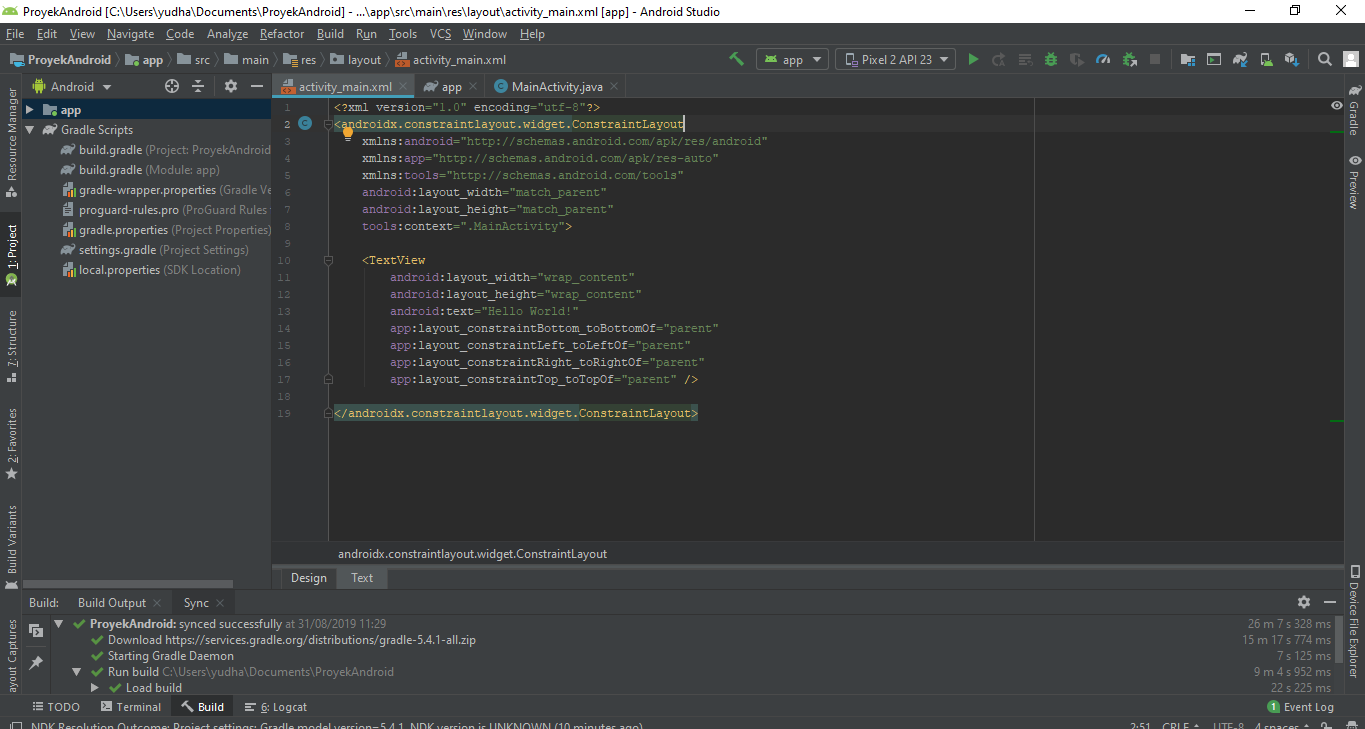Show the Gradle tool window on the right
The width and height of the screenshot is (1365, 729).
pyautogui.click(x=1353, y=116)
